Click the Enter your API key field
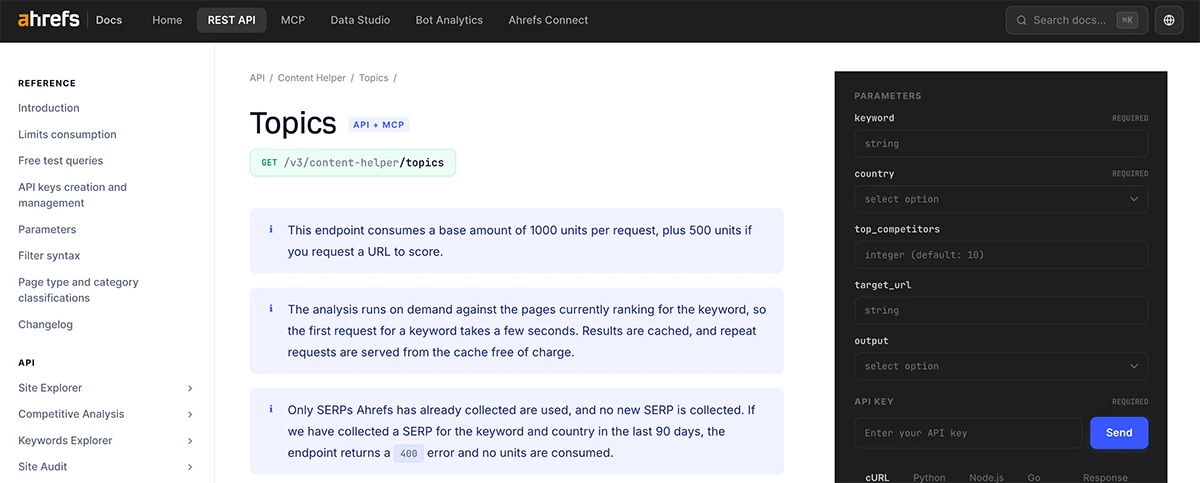The image size is (1200, 483). pyautogui.click(x=968, y=433)
